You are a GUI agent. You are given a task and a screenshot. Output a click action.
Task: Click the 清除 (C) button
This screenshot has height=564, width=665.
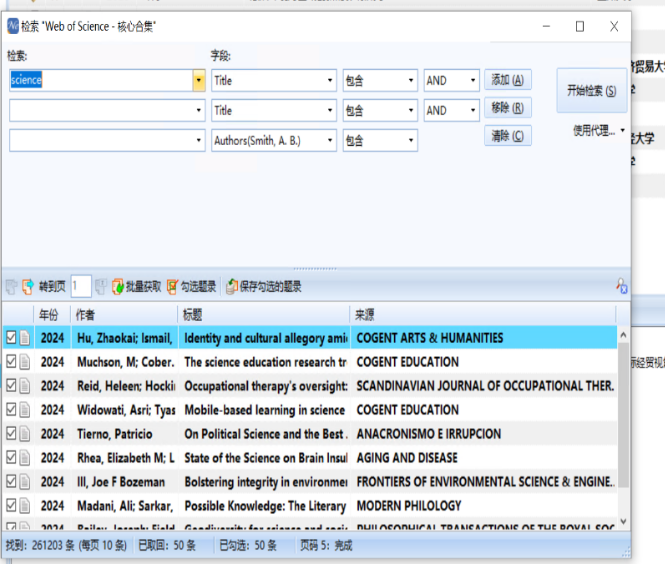(508, 136)
